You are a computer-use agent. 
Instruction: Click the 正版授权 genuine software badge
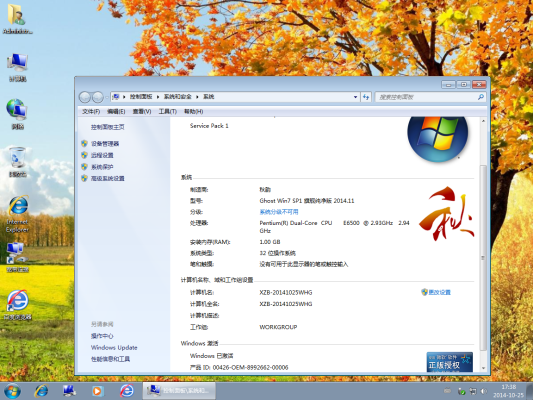coord(449,362)
